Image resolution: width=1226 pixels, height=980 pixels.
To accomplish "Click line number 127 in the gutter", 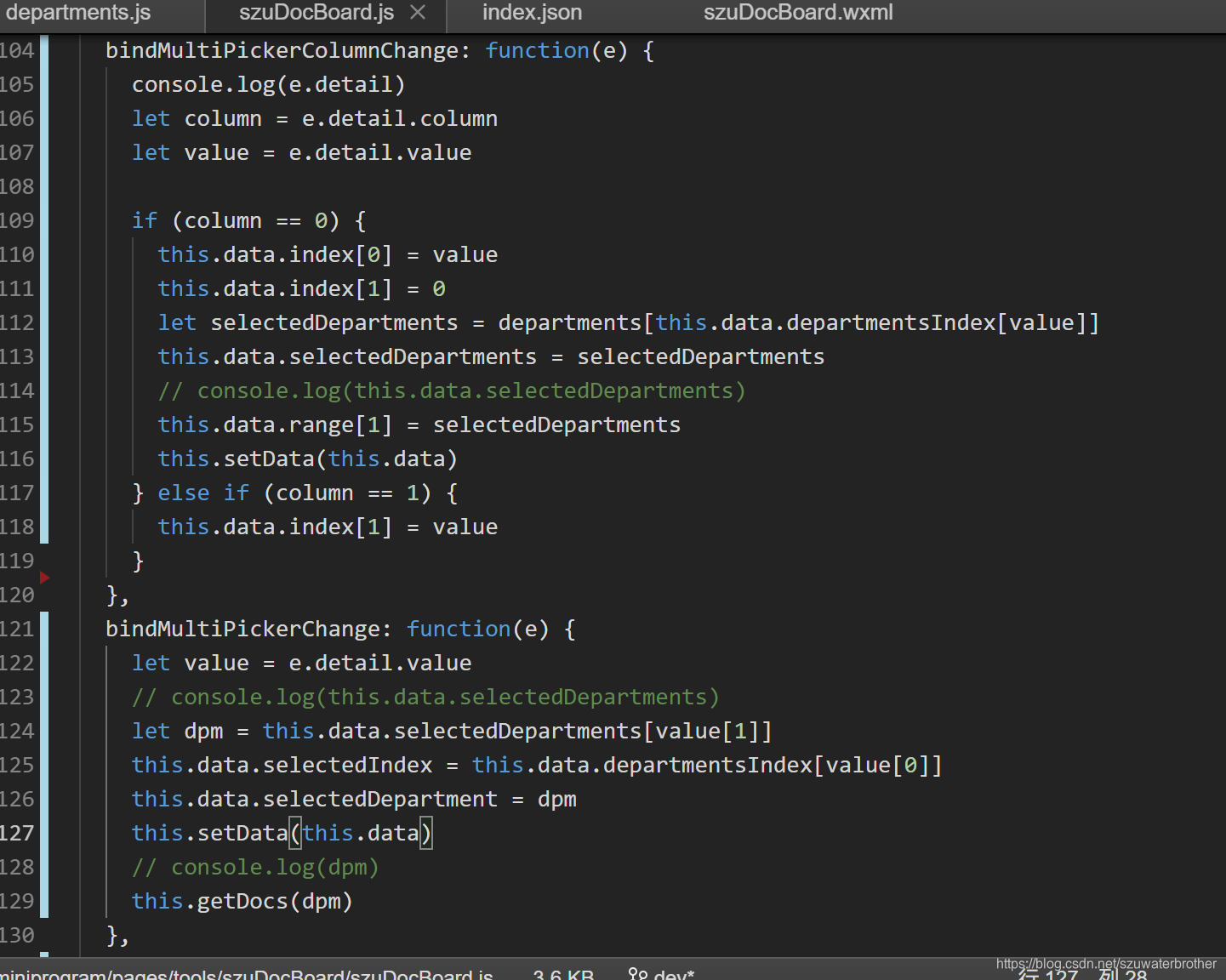I will pyautogui.click(x=17, y=833).
